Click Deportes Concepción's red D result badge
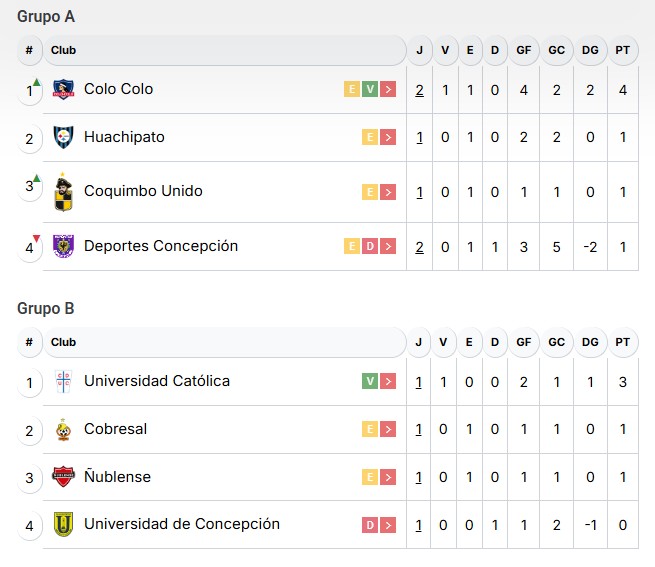The image size is (655, 567). click(x=370, y=247)
